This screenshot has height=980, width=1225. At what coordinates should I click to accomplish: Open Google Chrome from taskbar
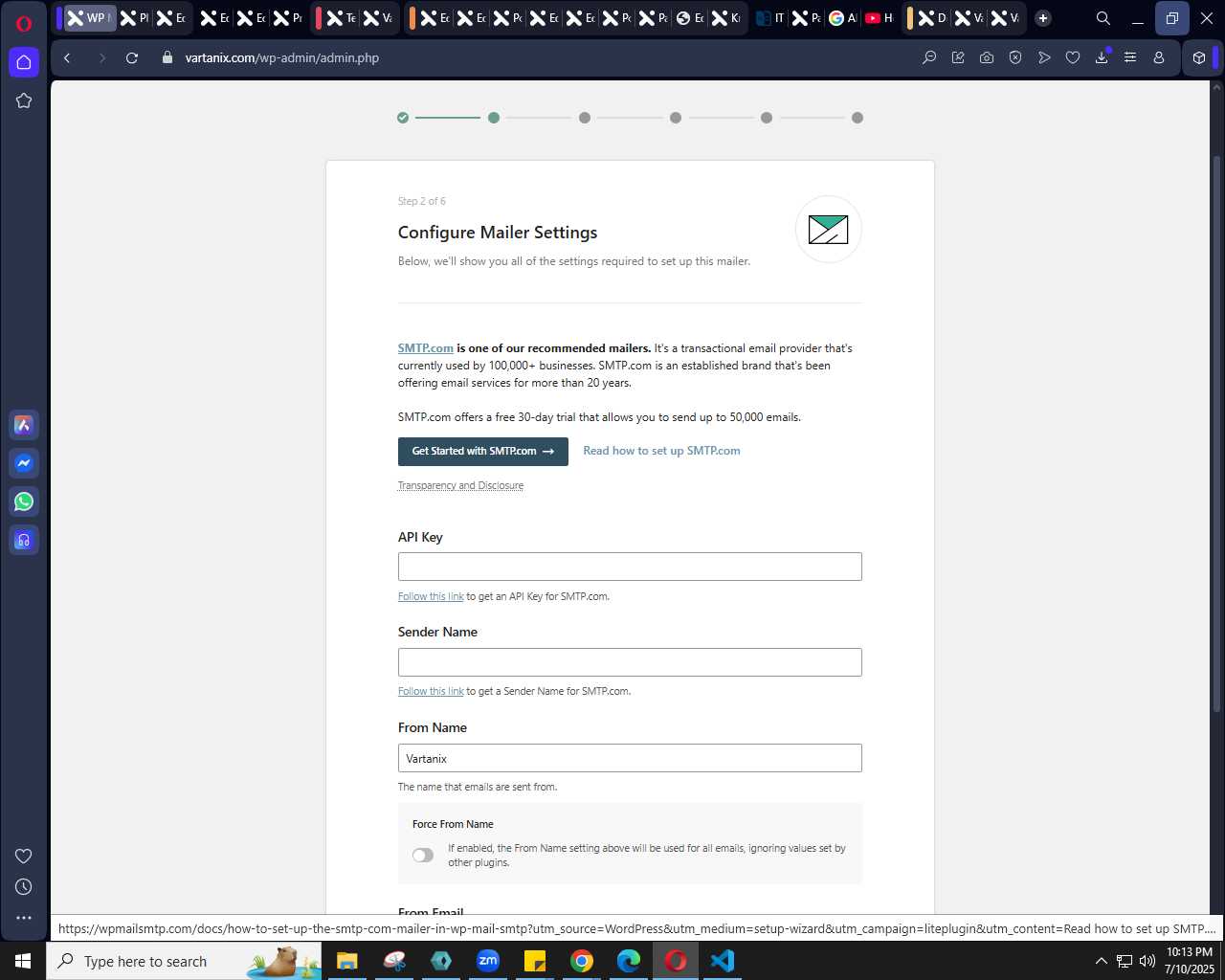click(582, 961)
